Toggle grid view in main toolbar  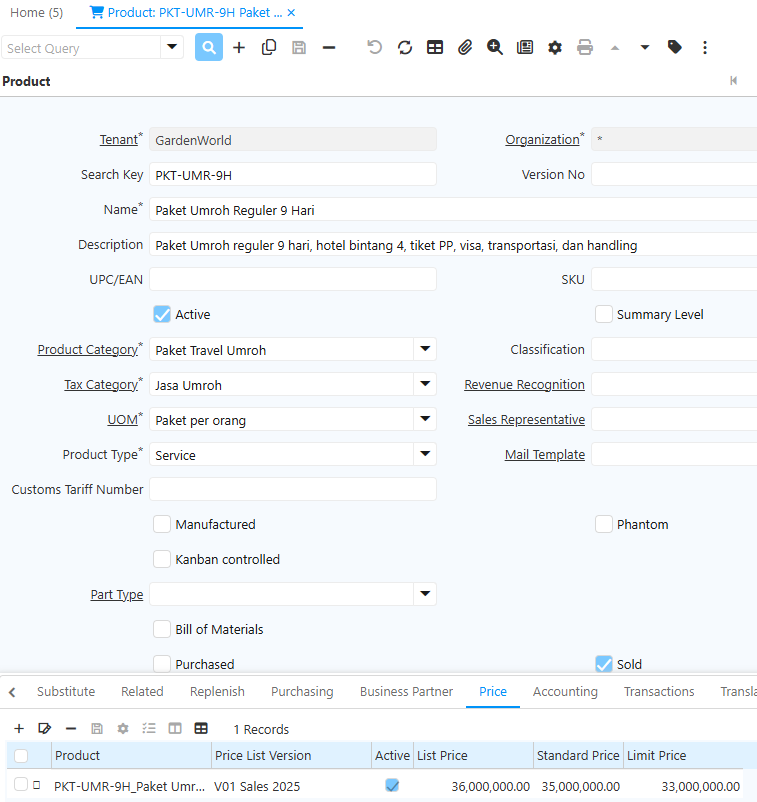pos(435,47)
